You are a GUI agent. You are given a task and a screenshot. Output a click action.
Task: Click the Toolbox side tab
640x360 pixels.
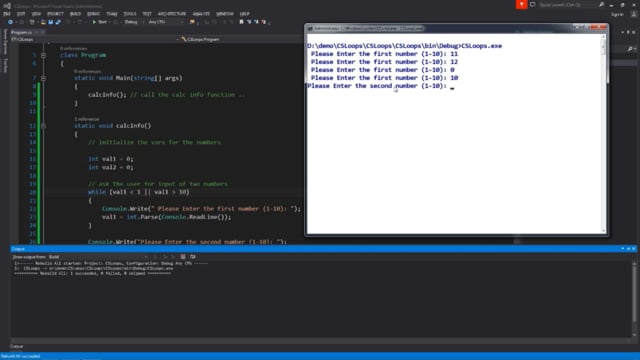tap(5, 65)
